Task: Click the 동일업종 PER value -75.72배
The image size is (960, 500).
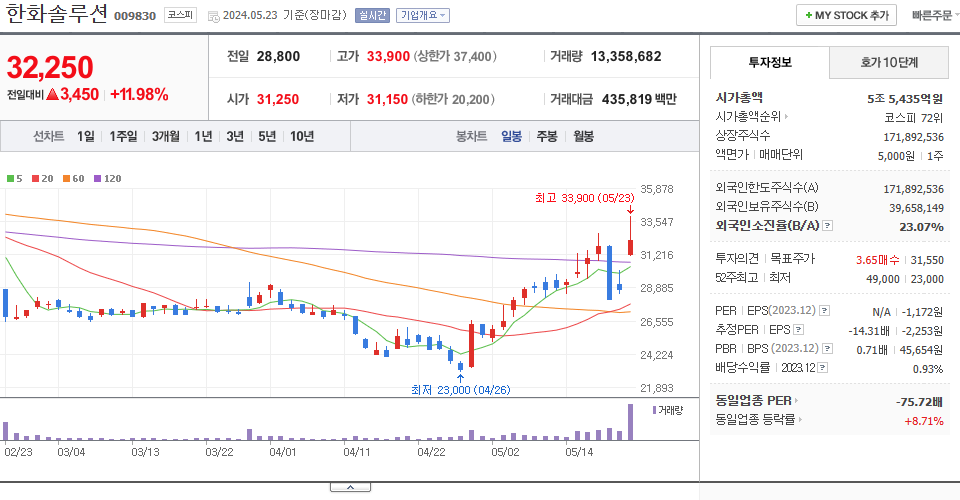Action: [919, 402]
